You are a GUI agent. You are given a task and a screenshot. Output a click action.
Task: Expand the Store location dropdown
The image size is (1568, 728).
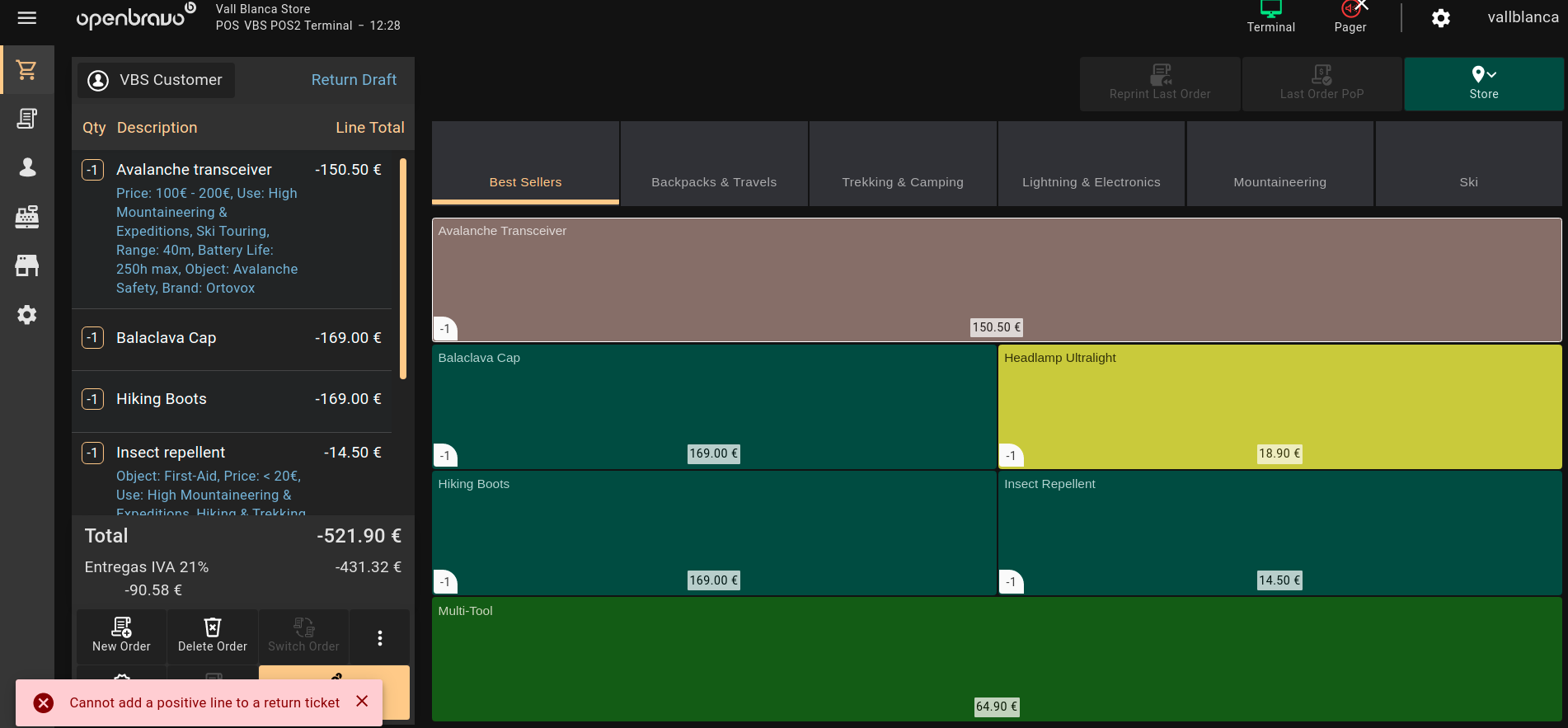[x=1483, y=83]
